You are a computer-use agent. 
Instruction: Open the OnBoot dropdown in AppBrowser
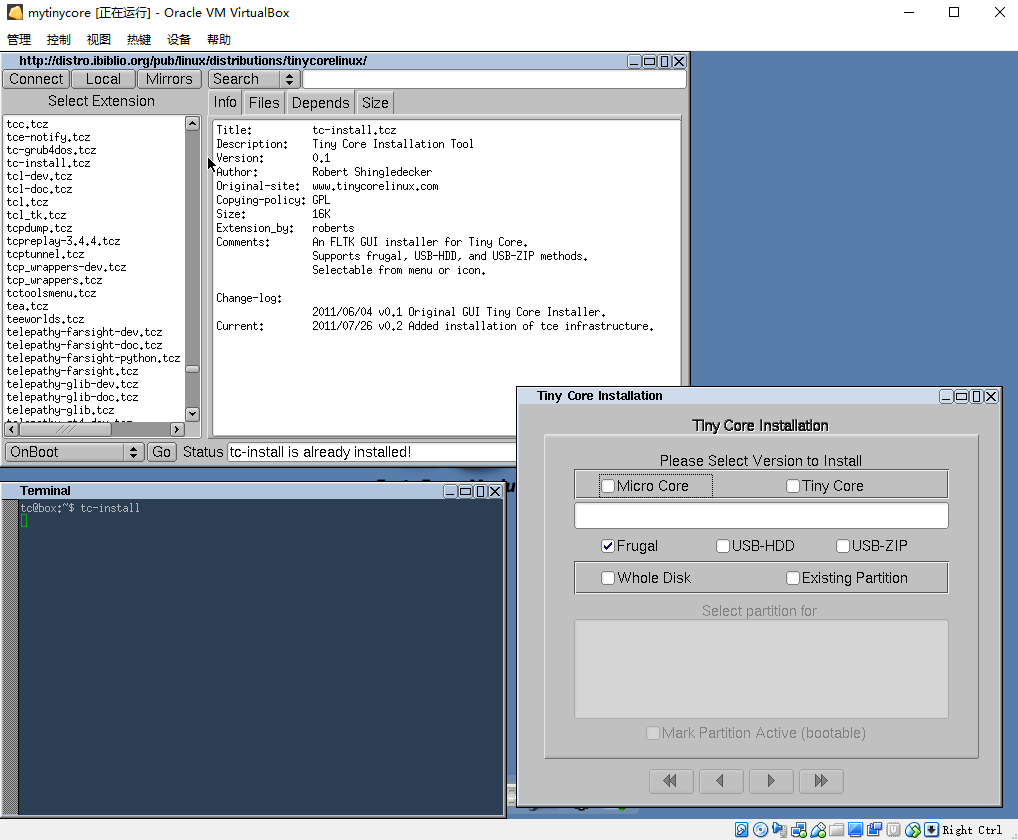click(x=133, y=451)
